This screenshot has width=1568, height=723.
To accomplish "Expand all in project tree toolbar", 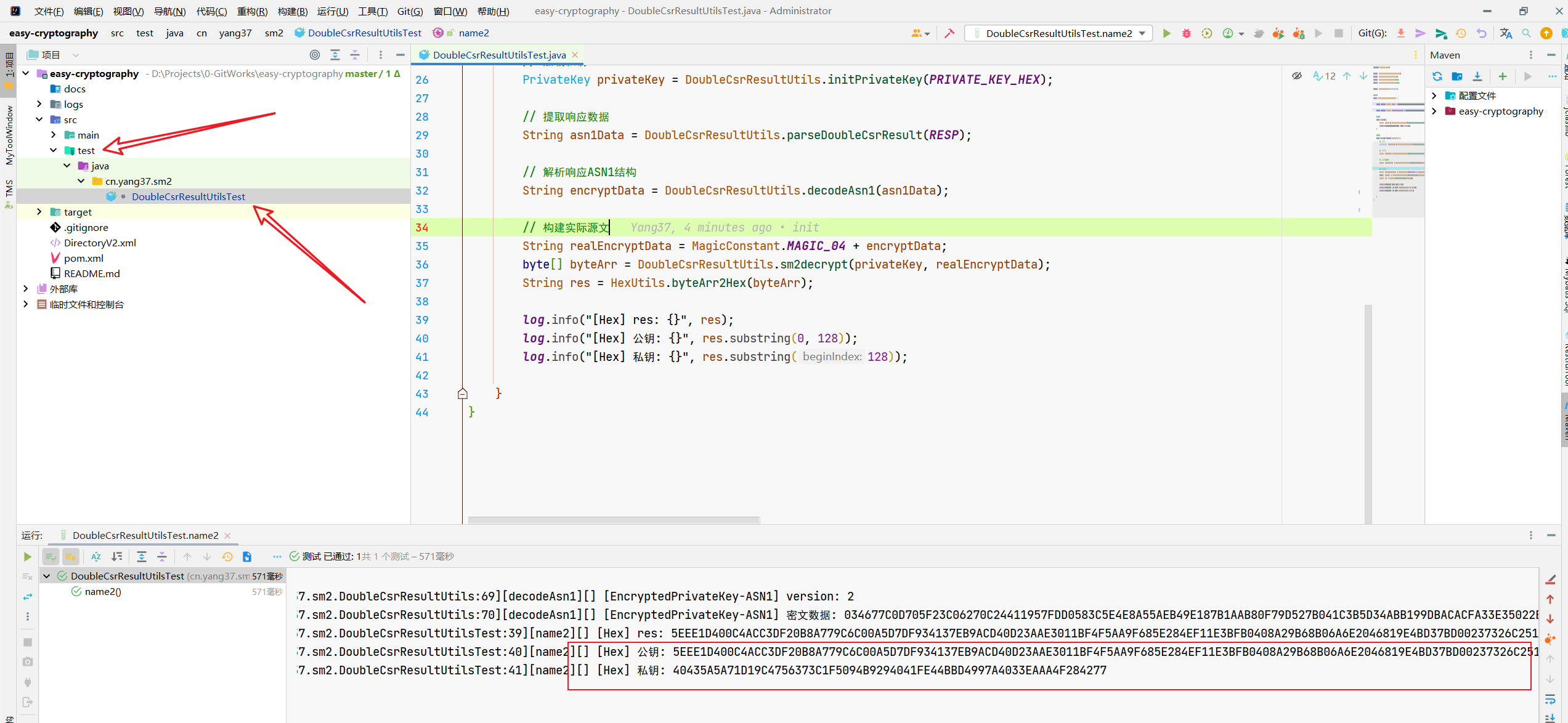I will pos(335,55).
